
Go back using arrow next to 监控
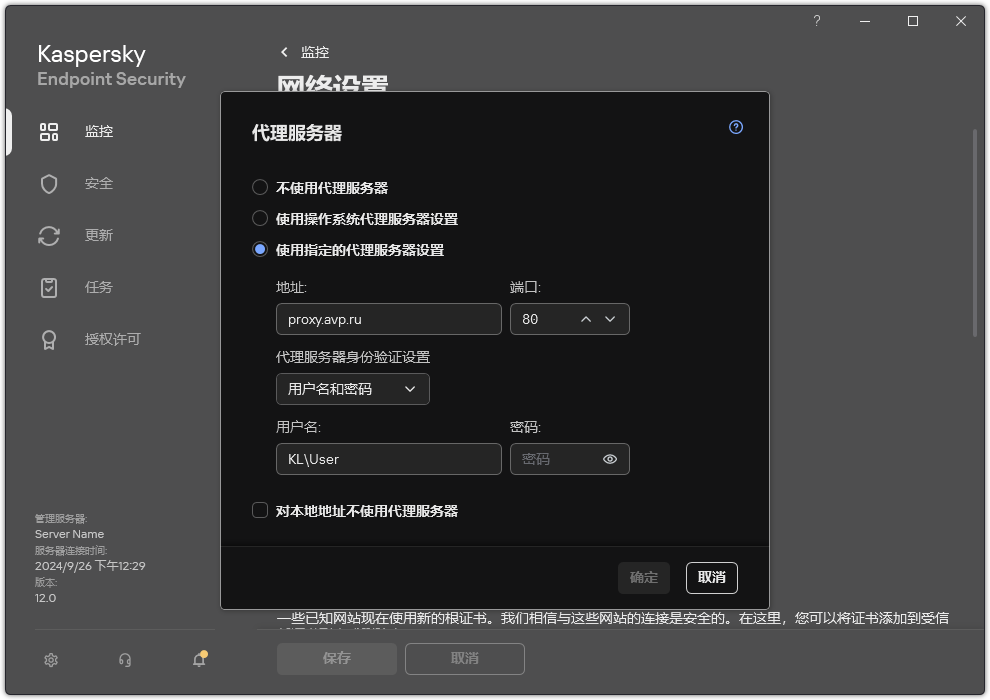(283, 51)
